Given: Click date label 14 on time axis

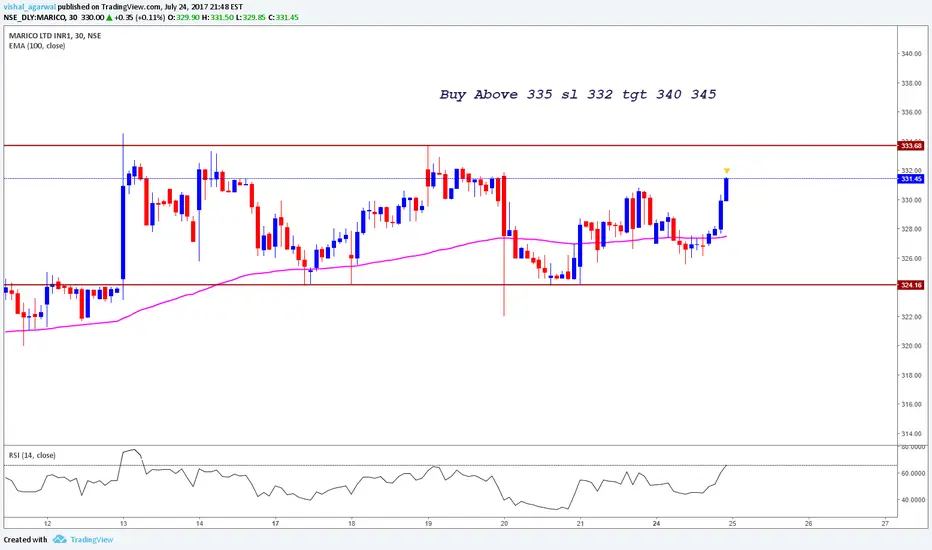Looking at the screenshot, I should [200, 524].
